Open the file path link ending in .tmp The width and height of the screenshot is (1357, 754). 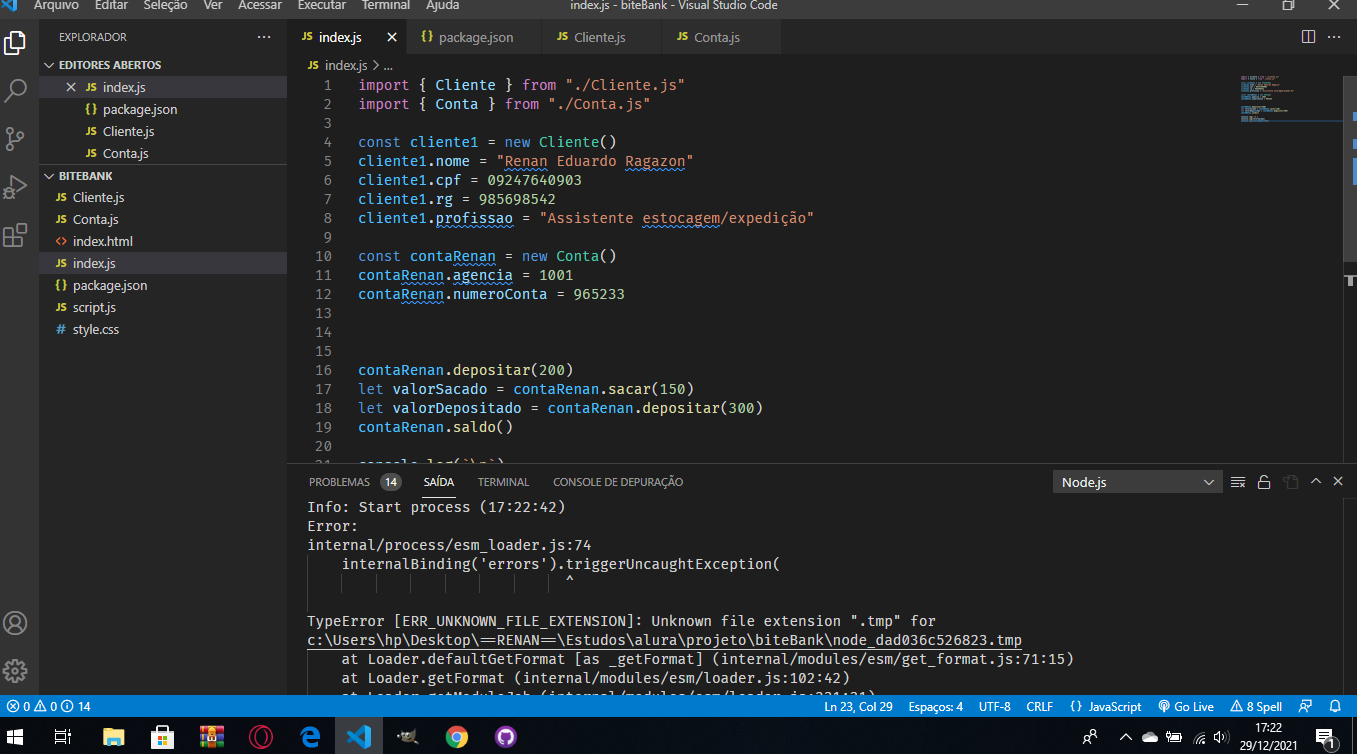click(x=664, y=640)
